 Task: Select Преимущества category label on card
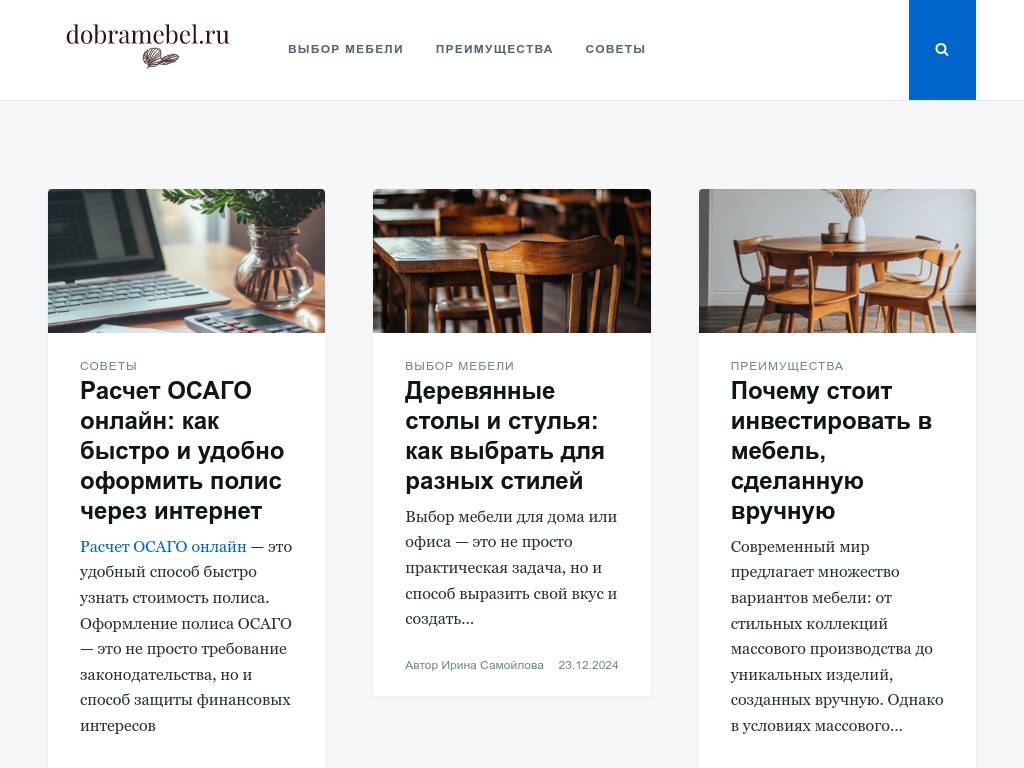point(787,366)
